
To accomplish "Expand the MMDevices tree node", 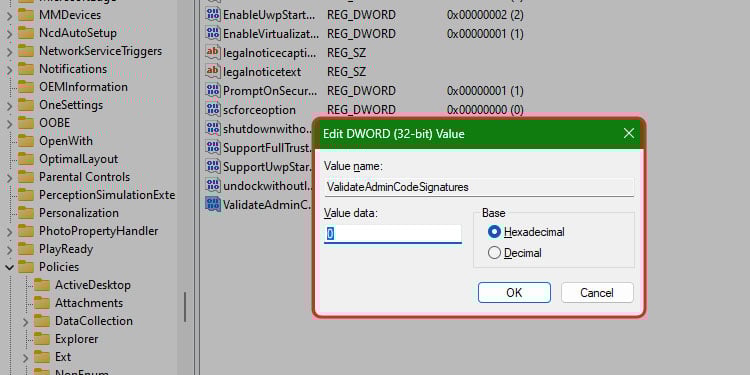I will click(x=10, y=15).
